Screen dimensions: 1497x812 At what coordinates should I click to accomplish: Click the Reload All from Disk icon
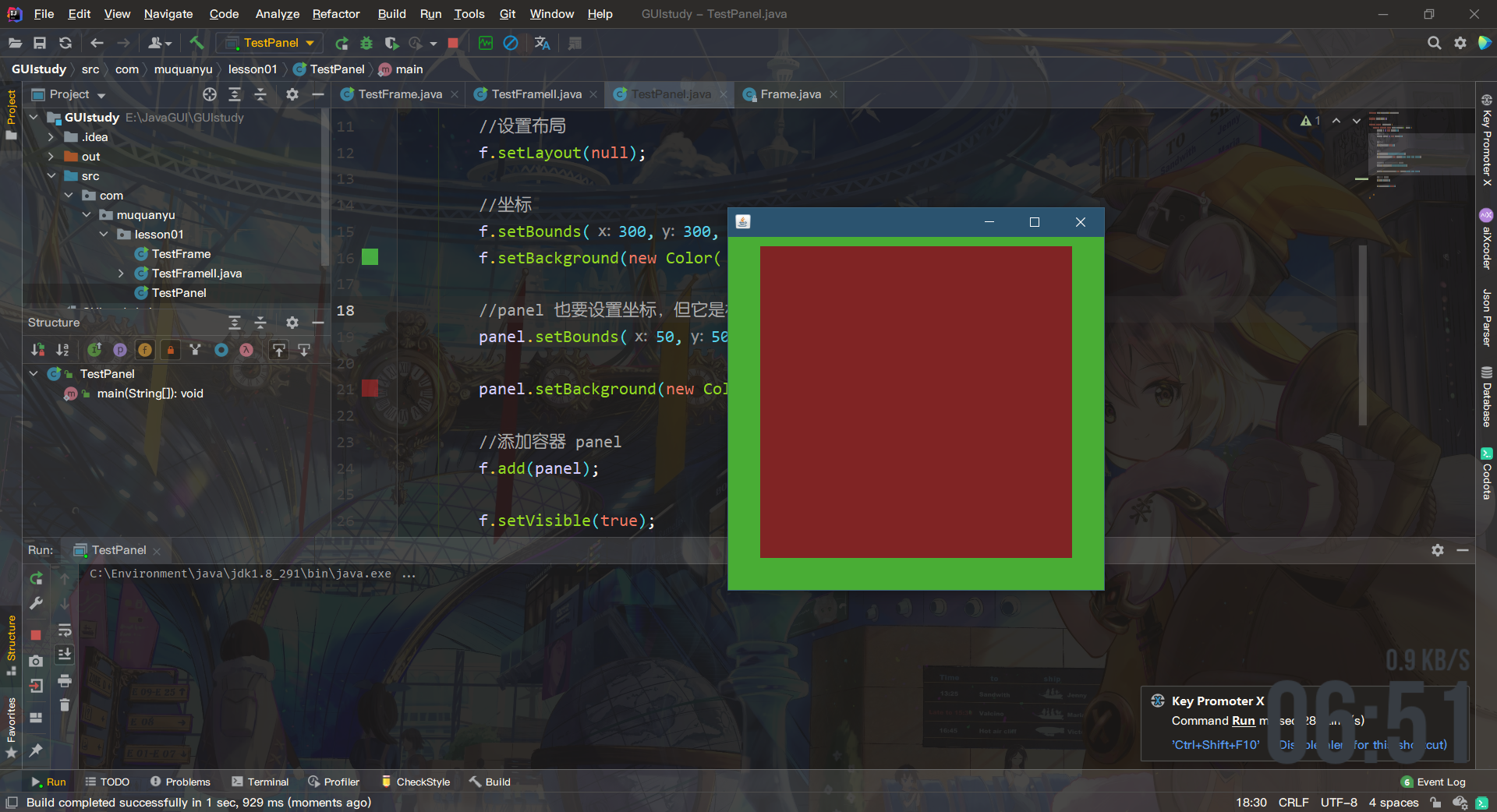65,43
